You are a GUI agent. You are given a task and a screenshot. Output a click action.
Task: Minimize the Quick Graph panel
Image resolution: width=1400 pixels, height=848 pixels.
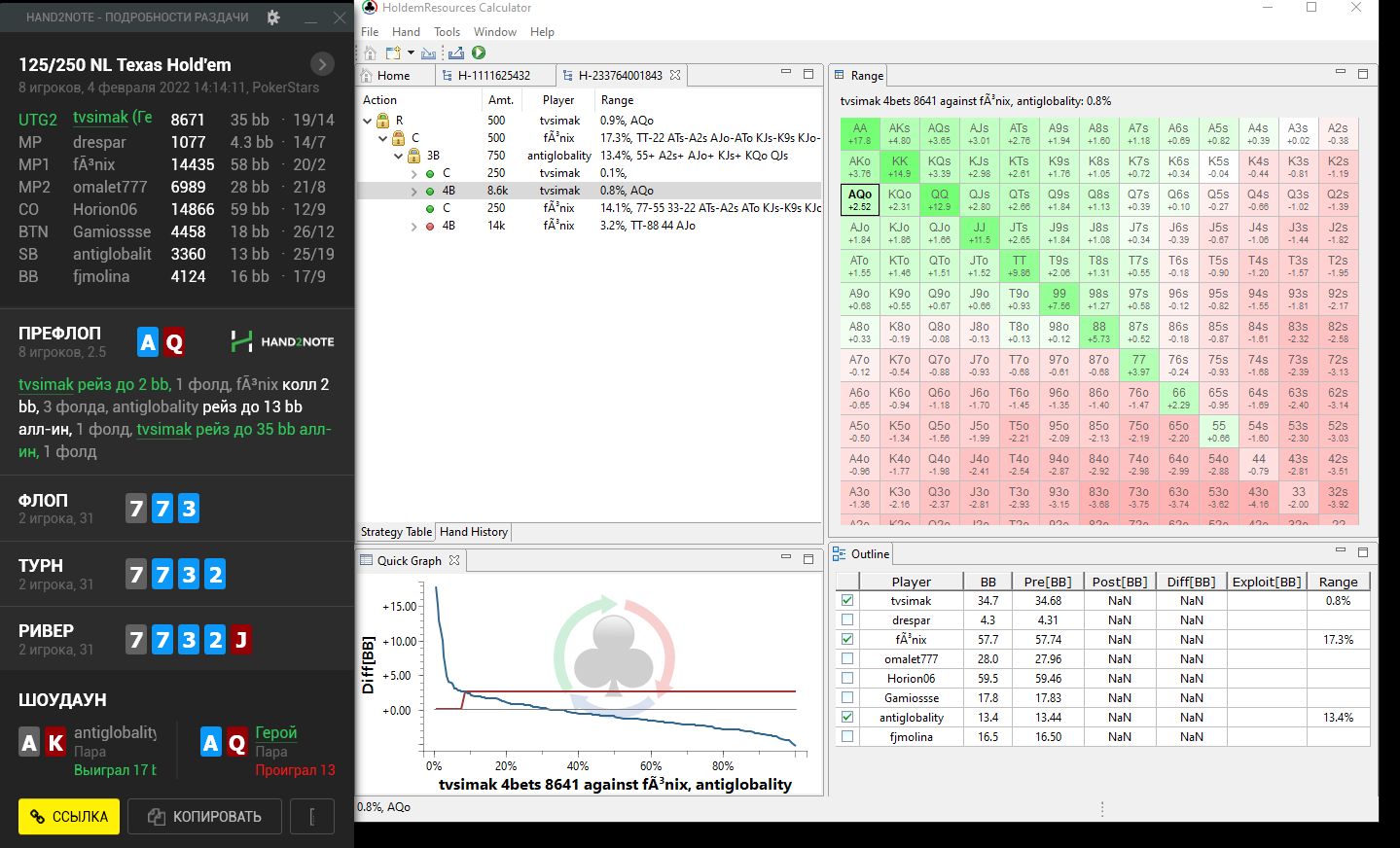click(x=786, y=557)
